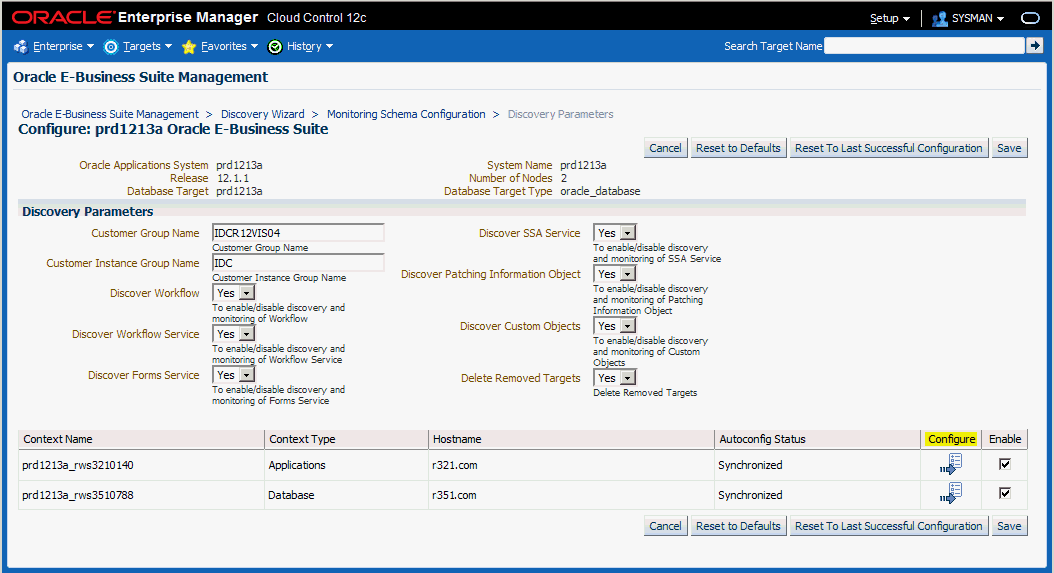Click the Context Name column header

[x=141, y=439]
